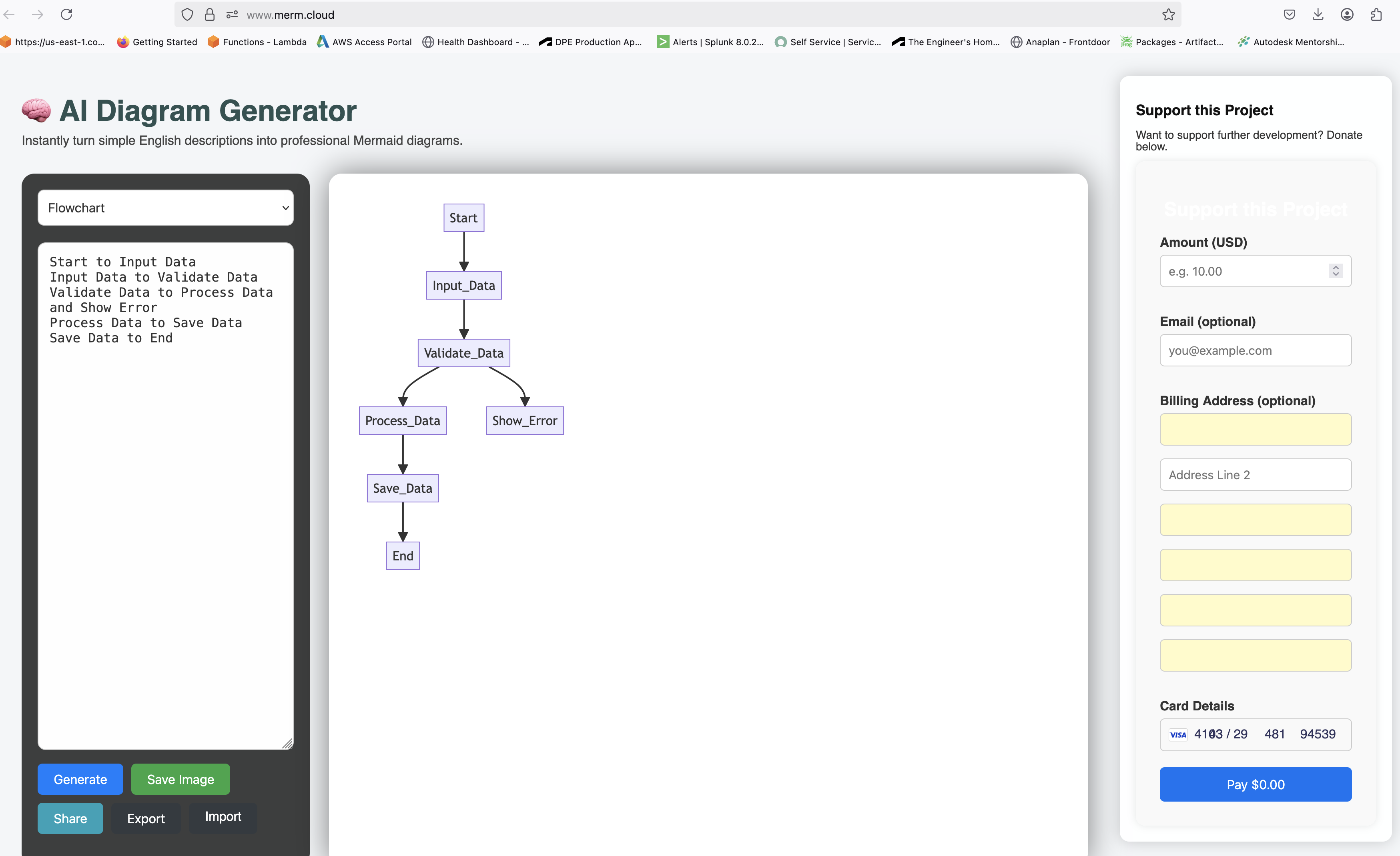Open the shield tracking protection icon
The image size is (1400, 856).
click(187, 15)
